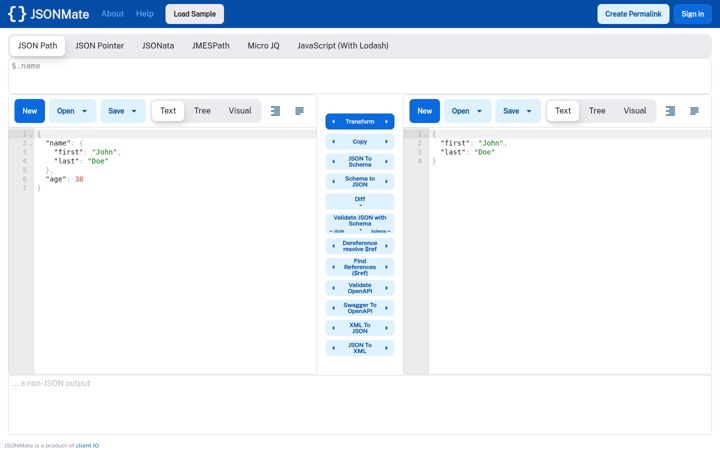Click right arrow on Swagger To OpenAPI
This screenshot has height=450, width=720.
(x=387, y=308)
